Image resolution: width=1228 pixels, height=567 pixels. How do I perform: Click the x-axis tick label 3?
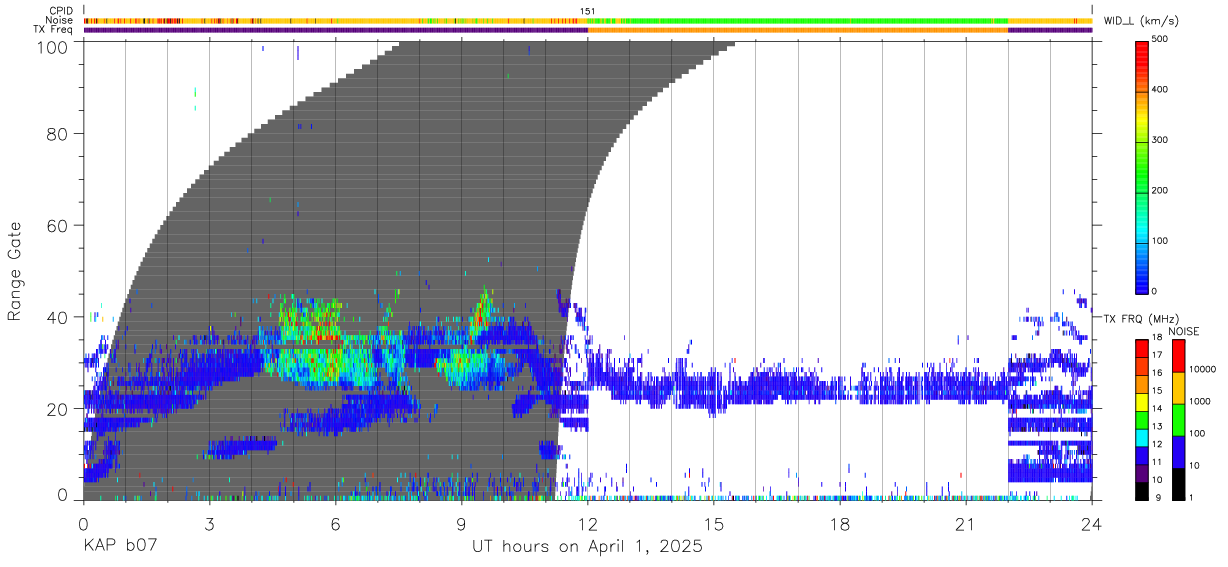[x=209, y=524]
